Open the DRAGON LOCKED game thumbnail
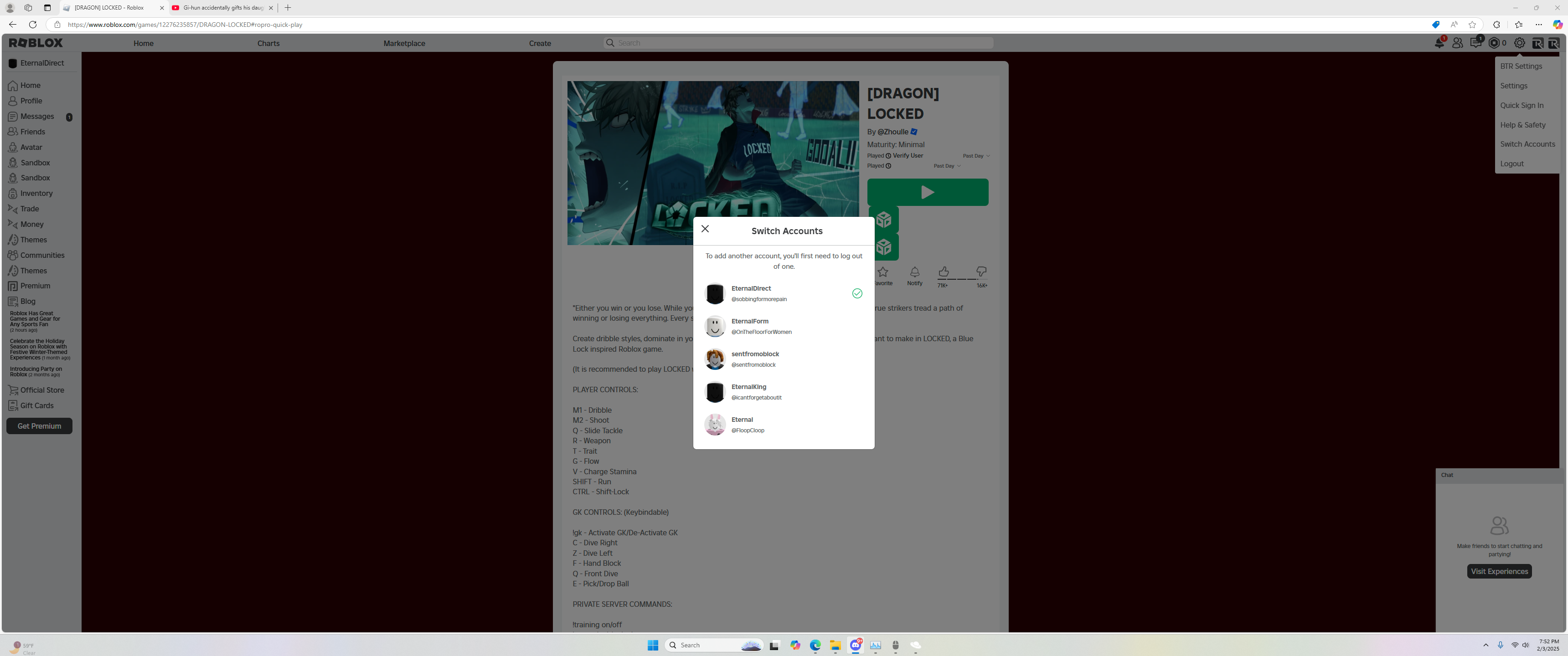Image resolution: width=1568 pixels, height=656 pixels. [713, 163]
